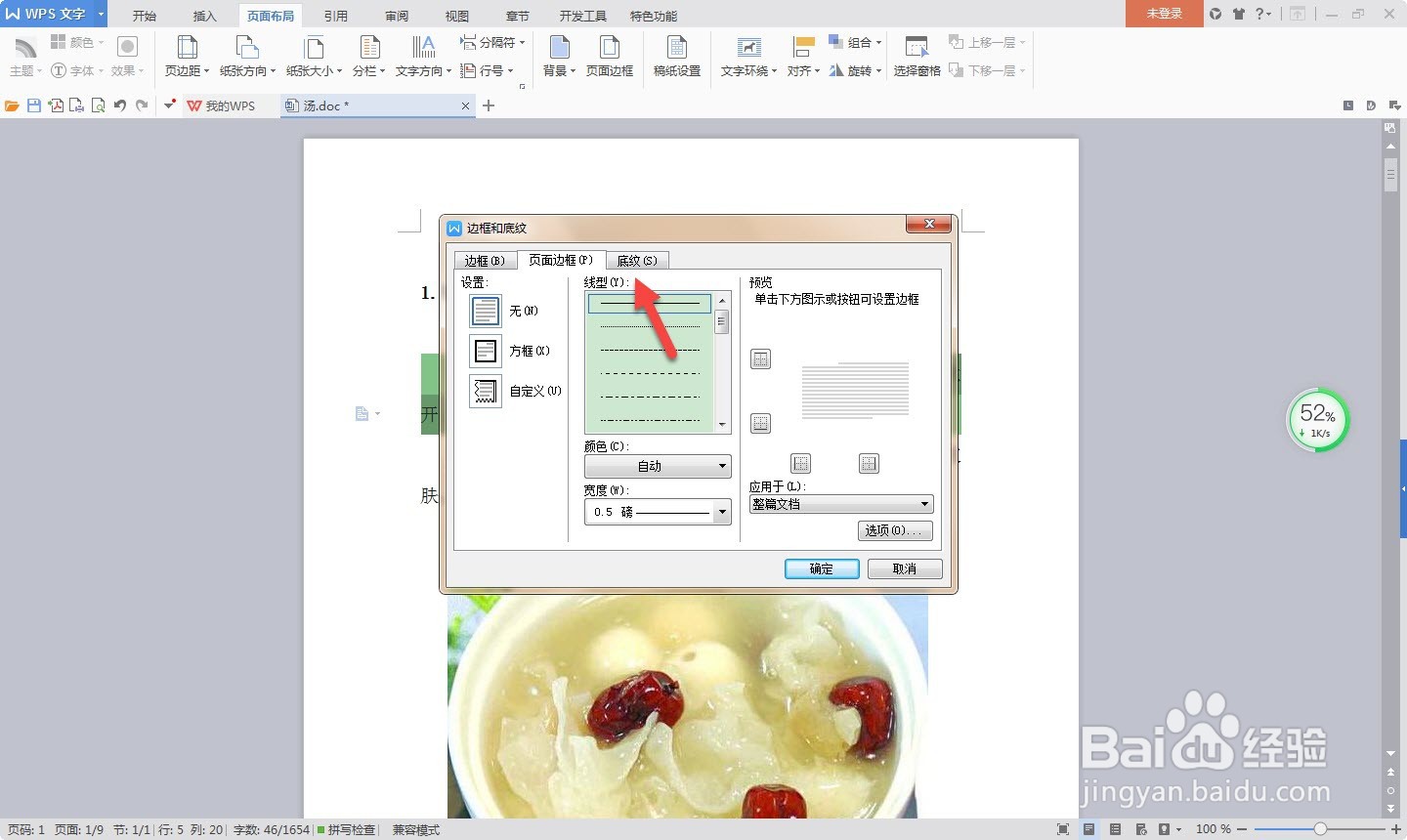Open the 审阅 ribbon tab
The image size is (1407, 840).
397,16
